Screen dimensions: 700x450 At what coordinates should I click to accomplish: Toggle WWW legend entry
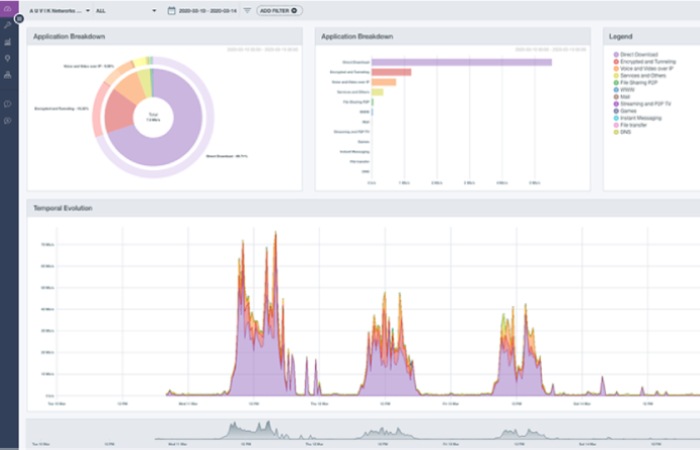click(624, 90)
